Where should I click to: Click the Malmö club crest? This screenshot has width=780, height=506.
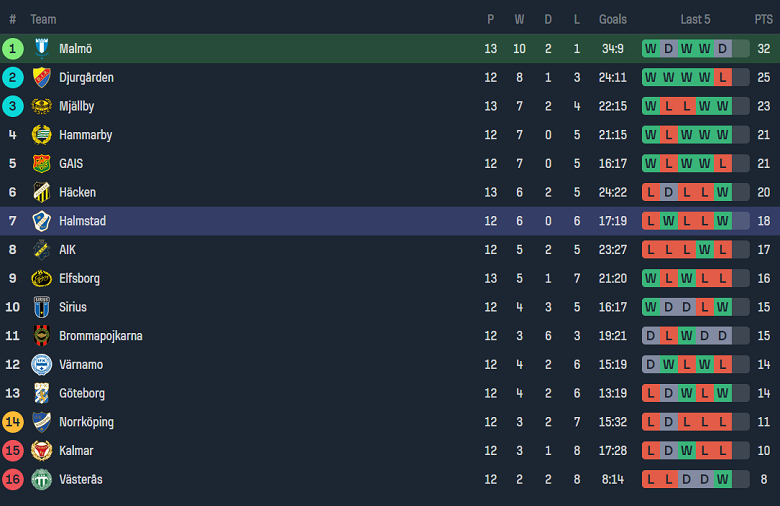click(x=42, y=49)
